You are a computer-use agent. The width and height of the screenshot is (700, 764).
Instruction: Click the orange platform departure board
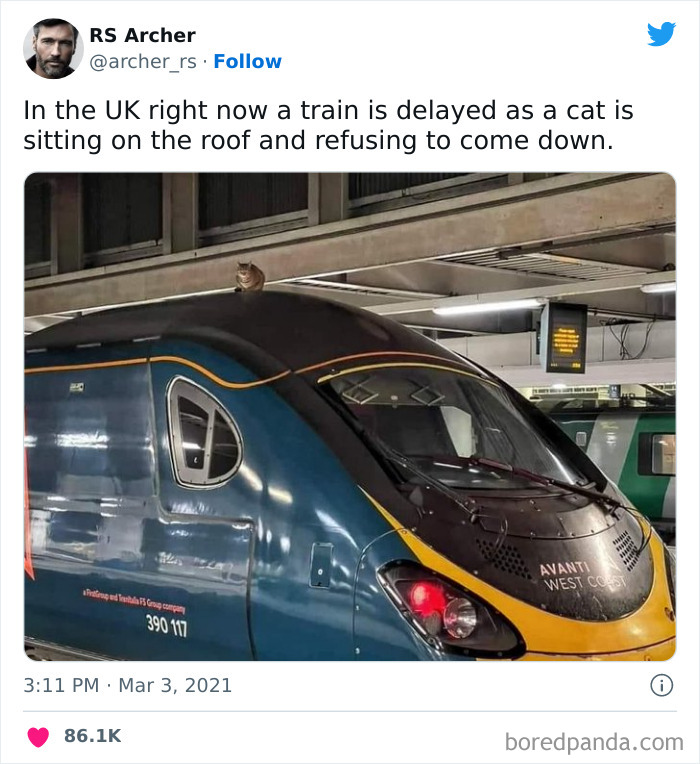click(565, 338)
